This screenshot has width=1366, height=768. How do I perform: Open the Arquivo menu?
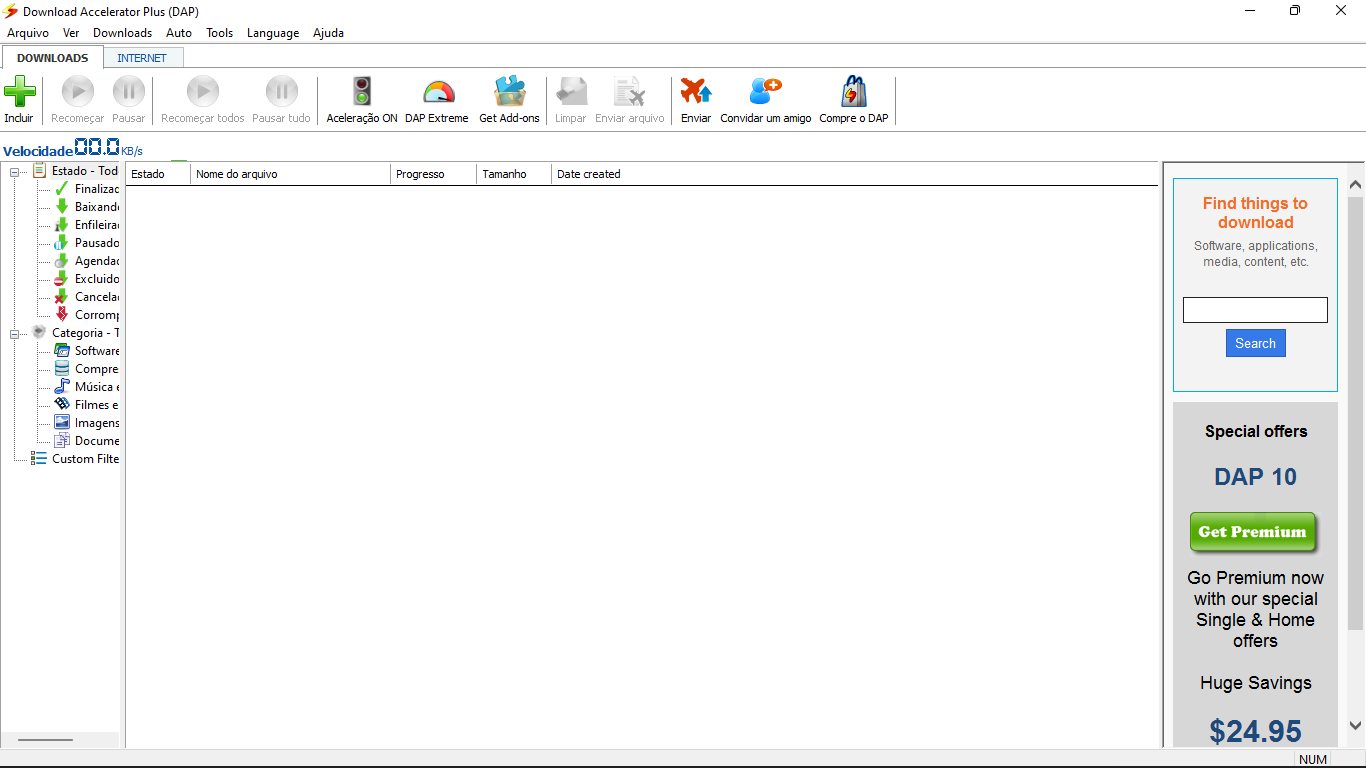(x=28, y=33)
